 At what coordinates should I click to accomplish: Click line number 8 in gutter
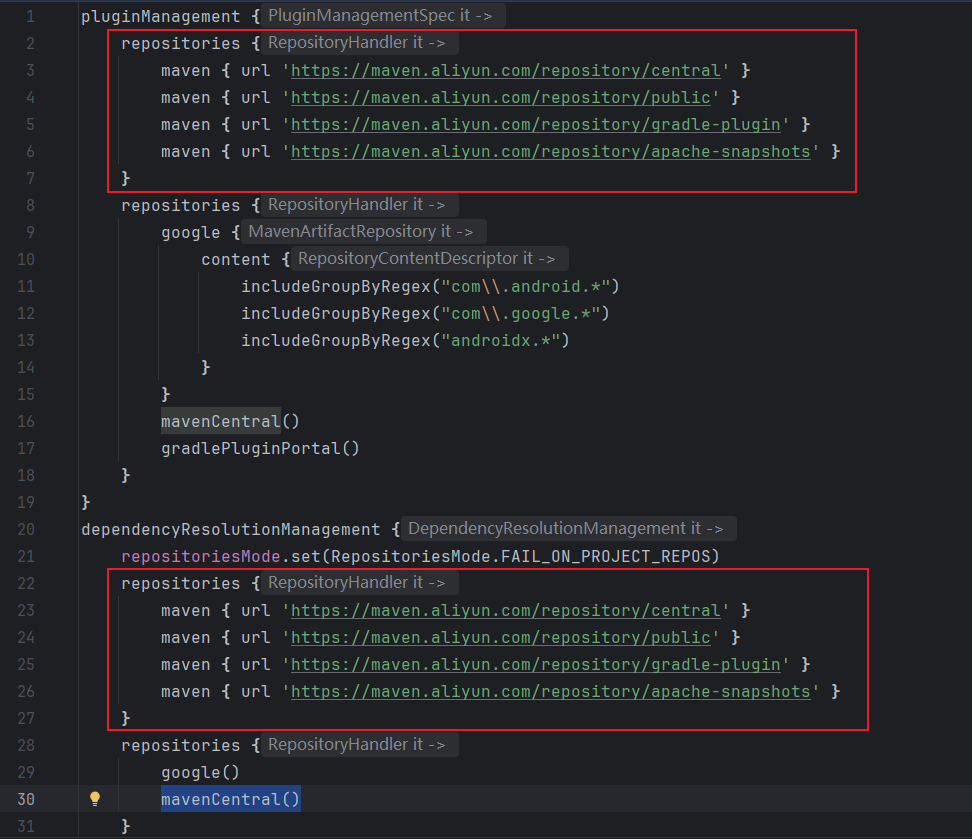tap(30, 205)
